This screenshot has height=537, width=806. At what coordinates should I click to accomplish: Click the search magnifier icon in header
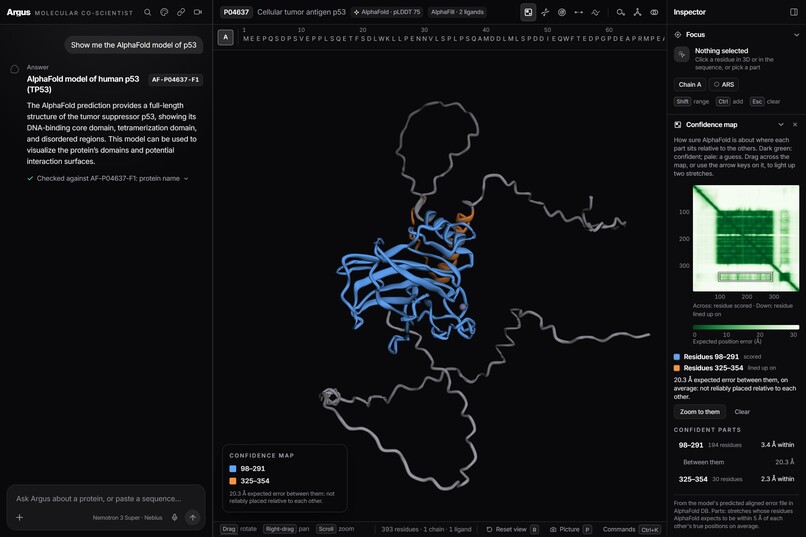click(x=148, y=12)
